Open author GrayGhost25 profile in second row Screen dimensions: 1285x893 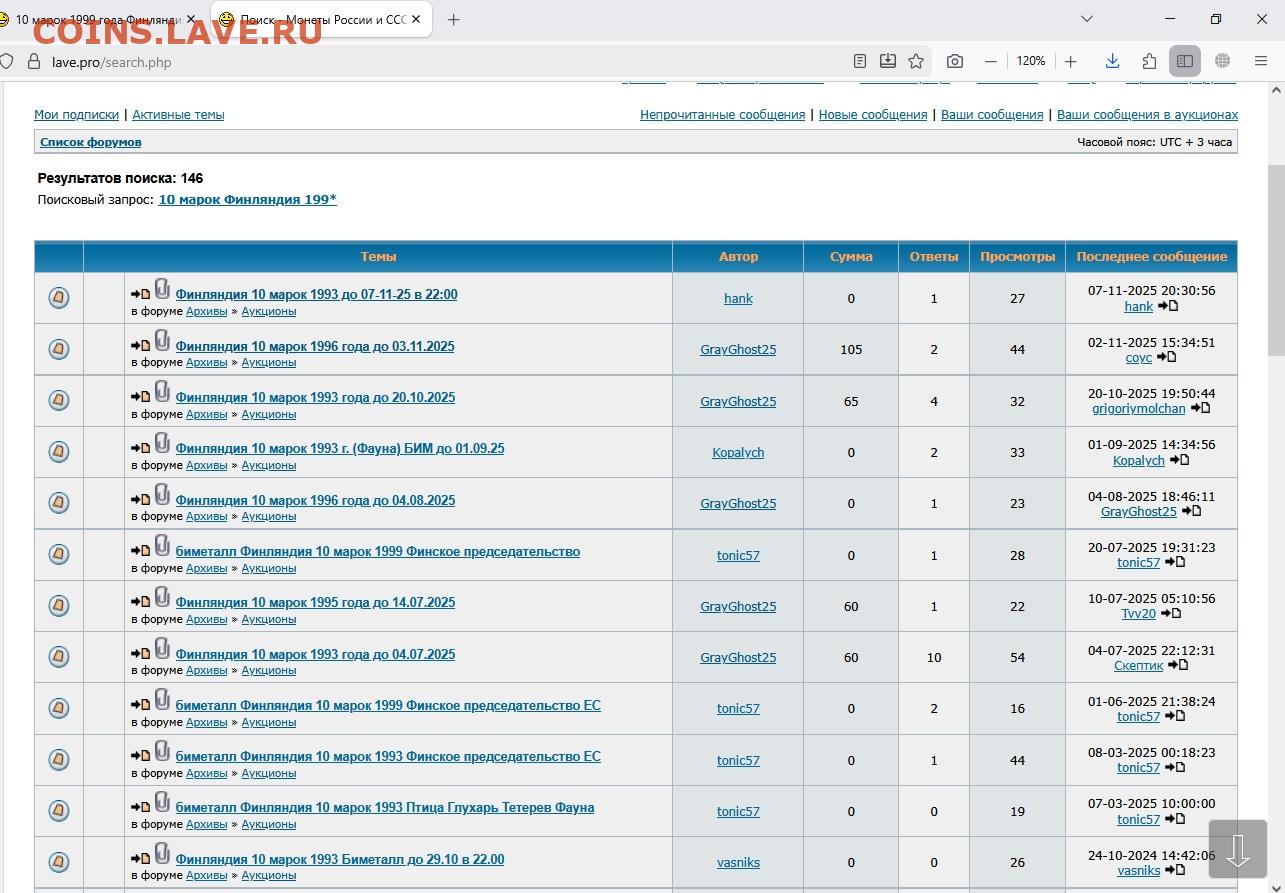pos(738,349)
